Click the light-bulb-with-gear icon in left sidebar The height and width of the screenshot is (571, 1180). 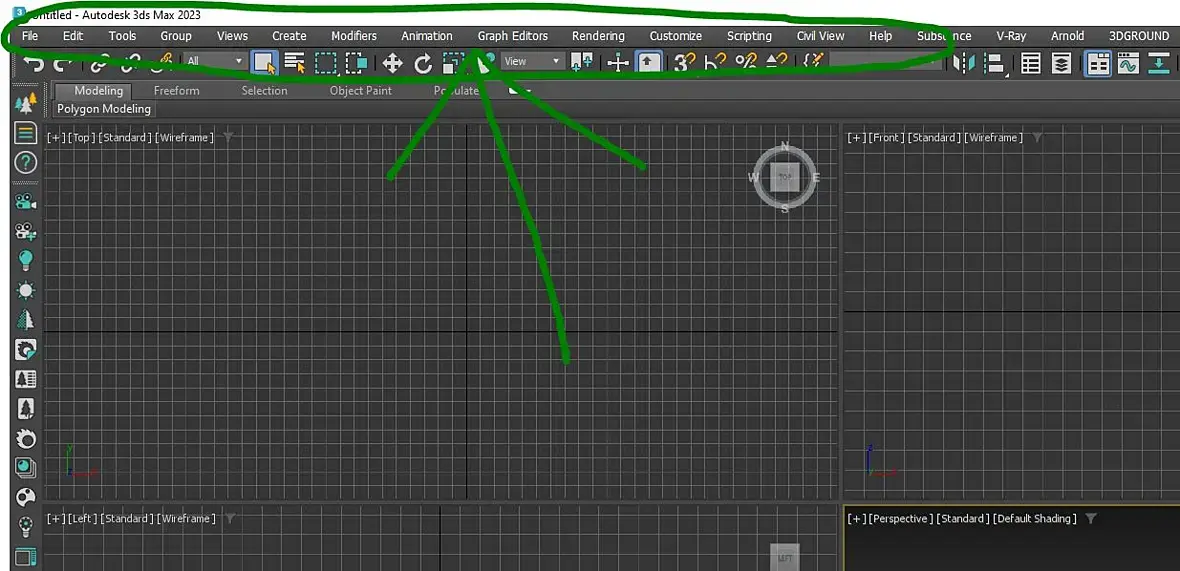pyautogui.click(x=26, y=527)
